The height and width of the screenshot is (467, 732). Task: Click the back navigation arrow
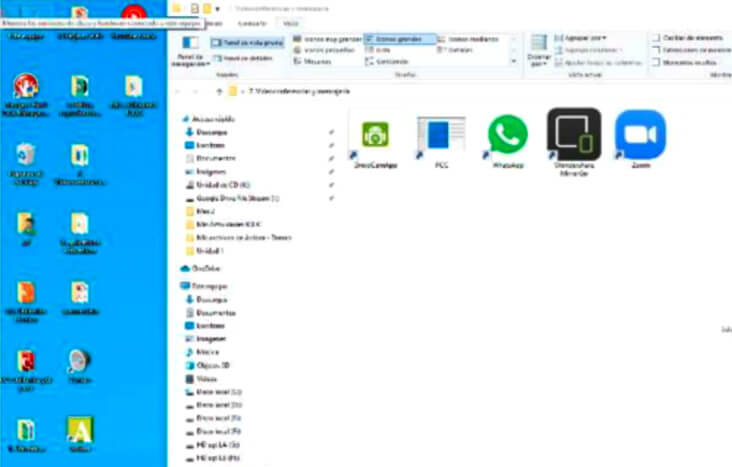pos(178,92)
